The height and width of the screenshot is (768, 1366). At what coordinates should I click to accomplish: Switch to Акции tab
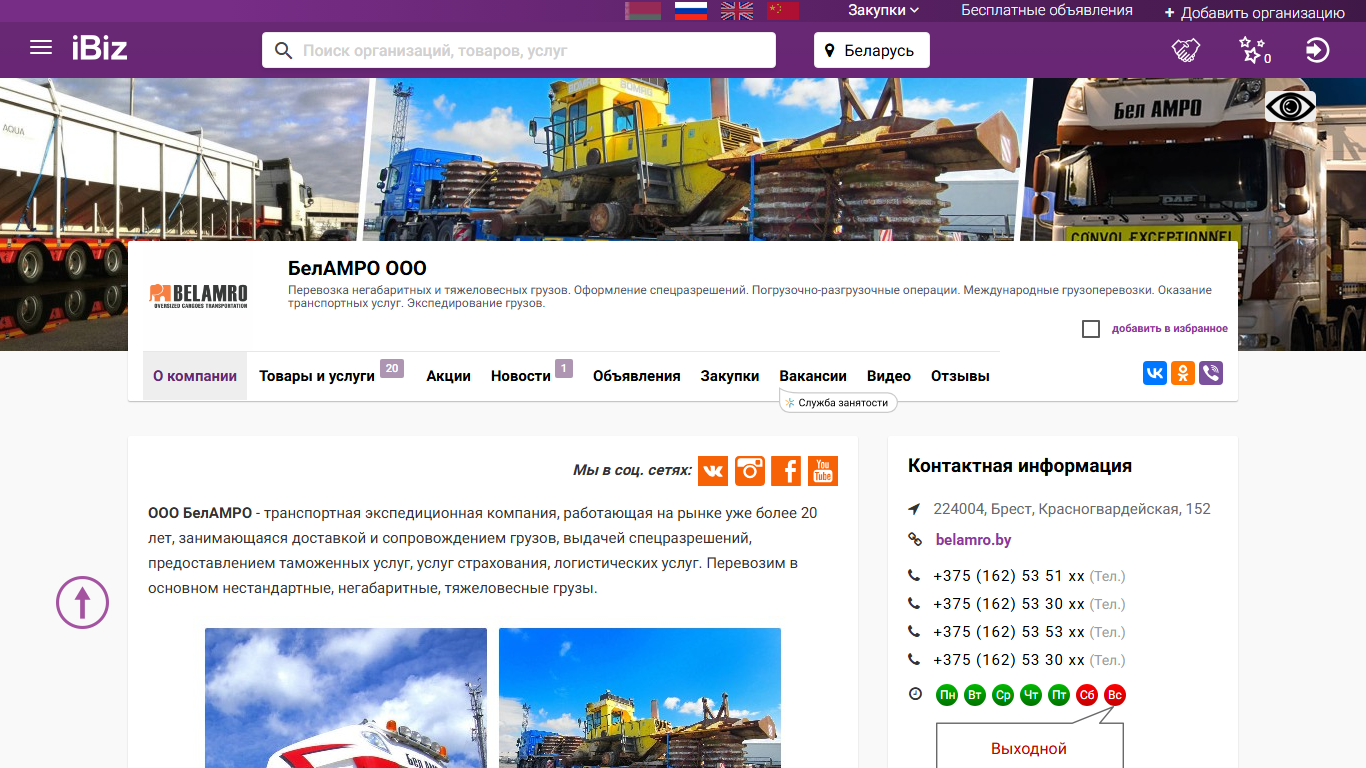click(448, 376)
